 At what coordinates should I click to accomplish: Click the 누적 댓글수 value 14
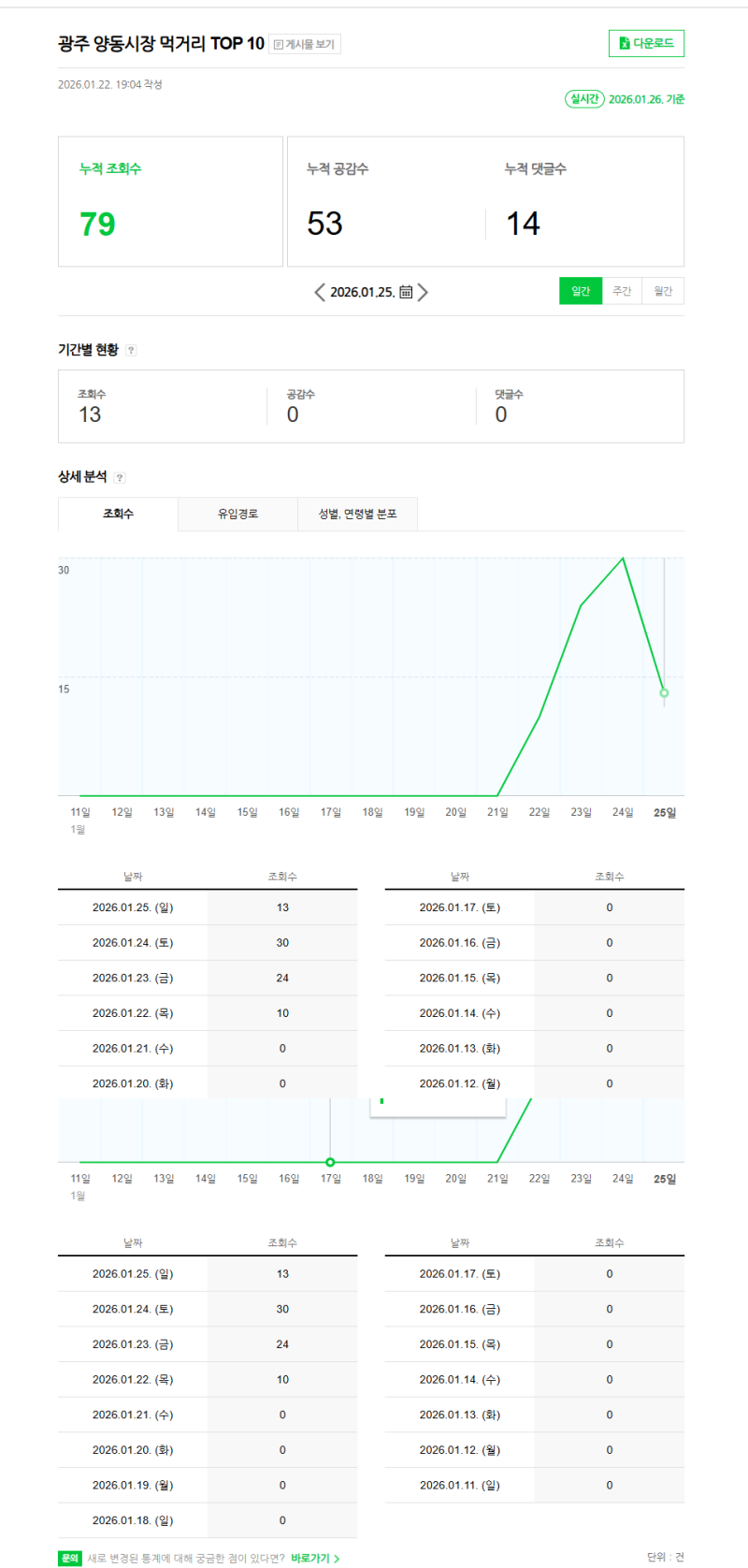[x=523, y=224]
